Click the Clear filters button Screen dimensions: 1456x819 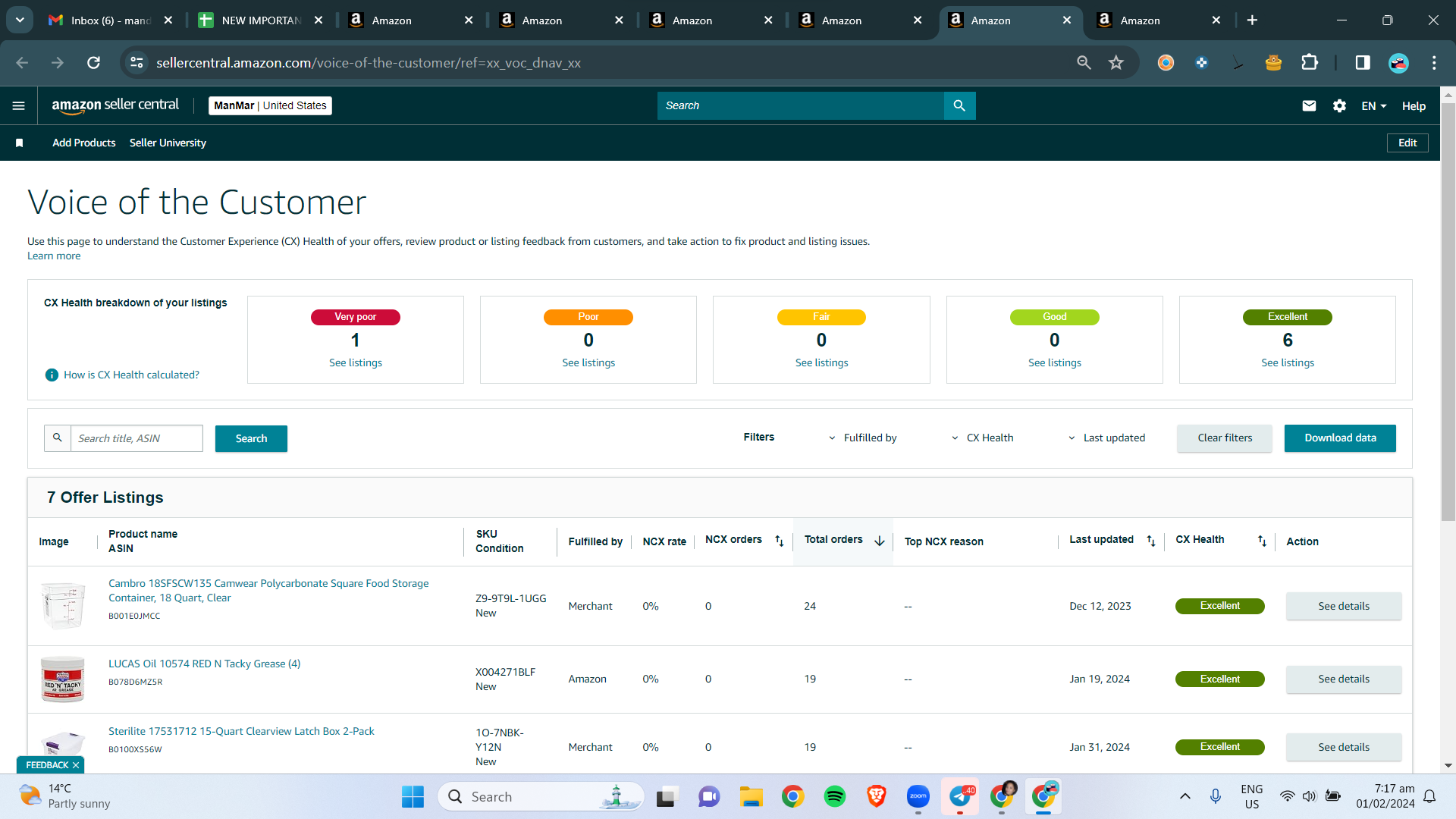tap(1225, 438)
